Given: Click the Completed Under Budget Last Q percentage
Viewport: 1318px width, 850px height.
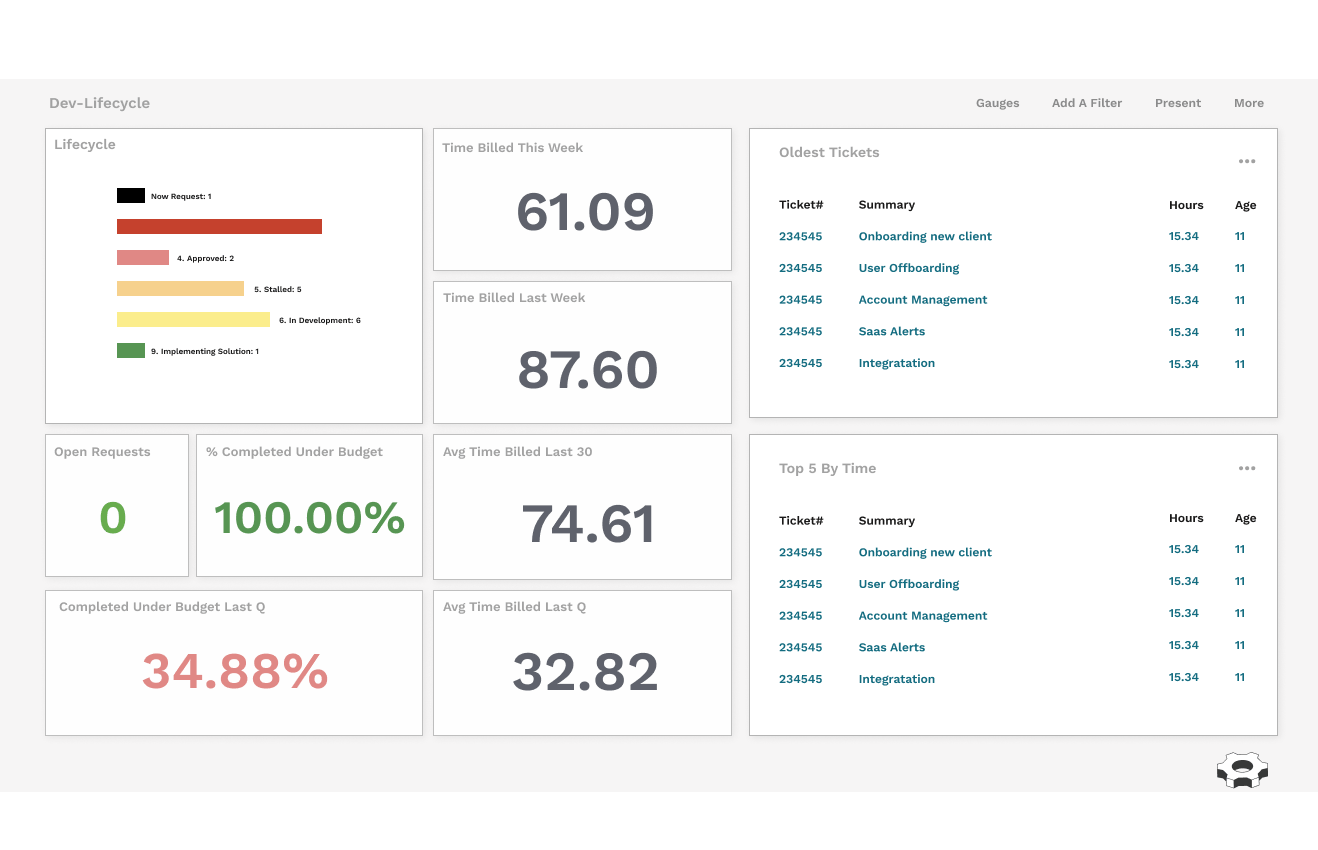Looking at the screenshot, I should click(x=233, y=671).
